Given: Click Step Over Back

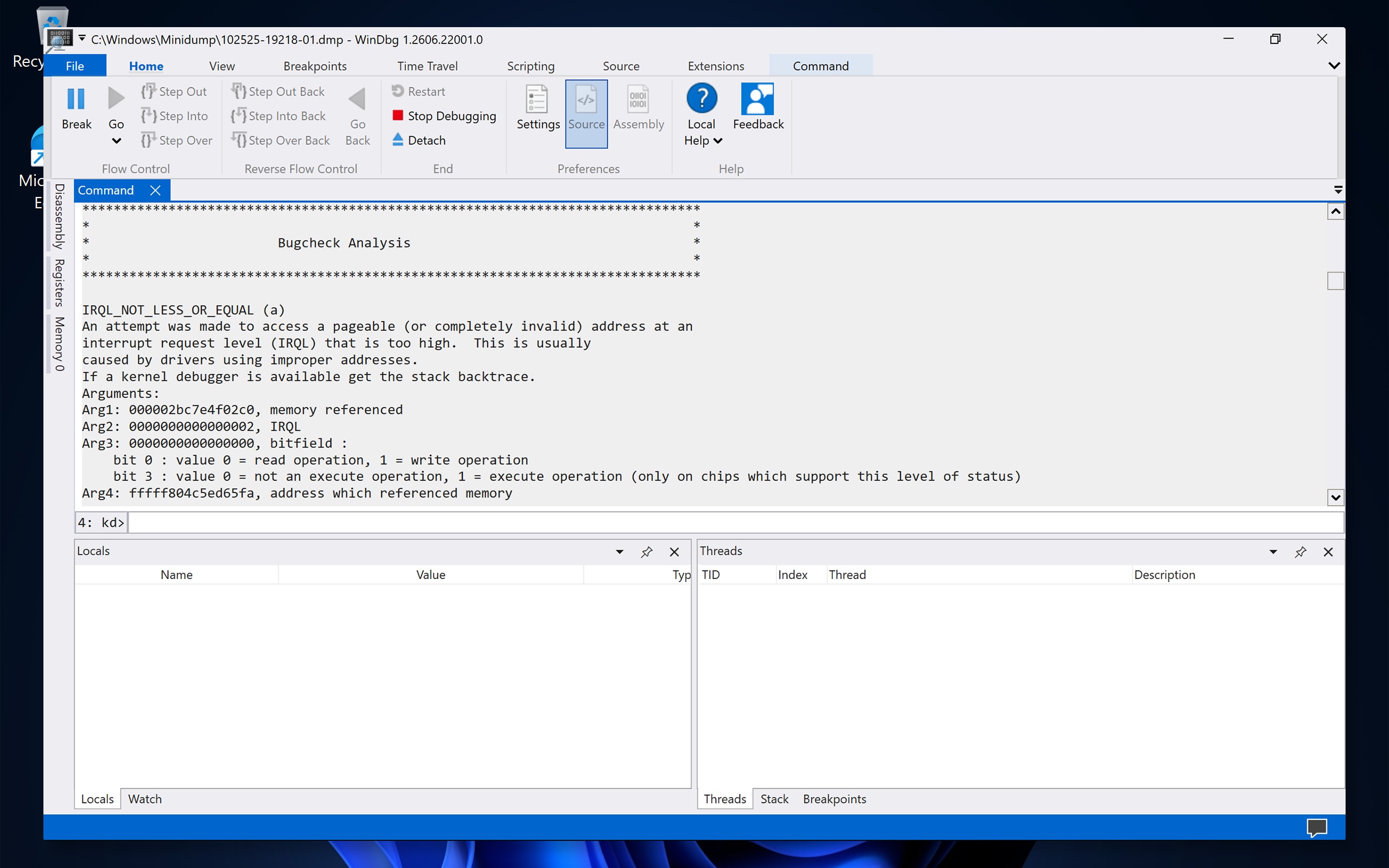Looking at the screenshot, I should [281, 140].
